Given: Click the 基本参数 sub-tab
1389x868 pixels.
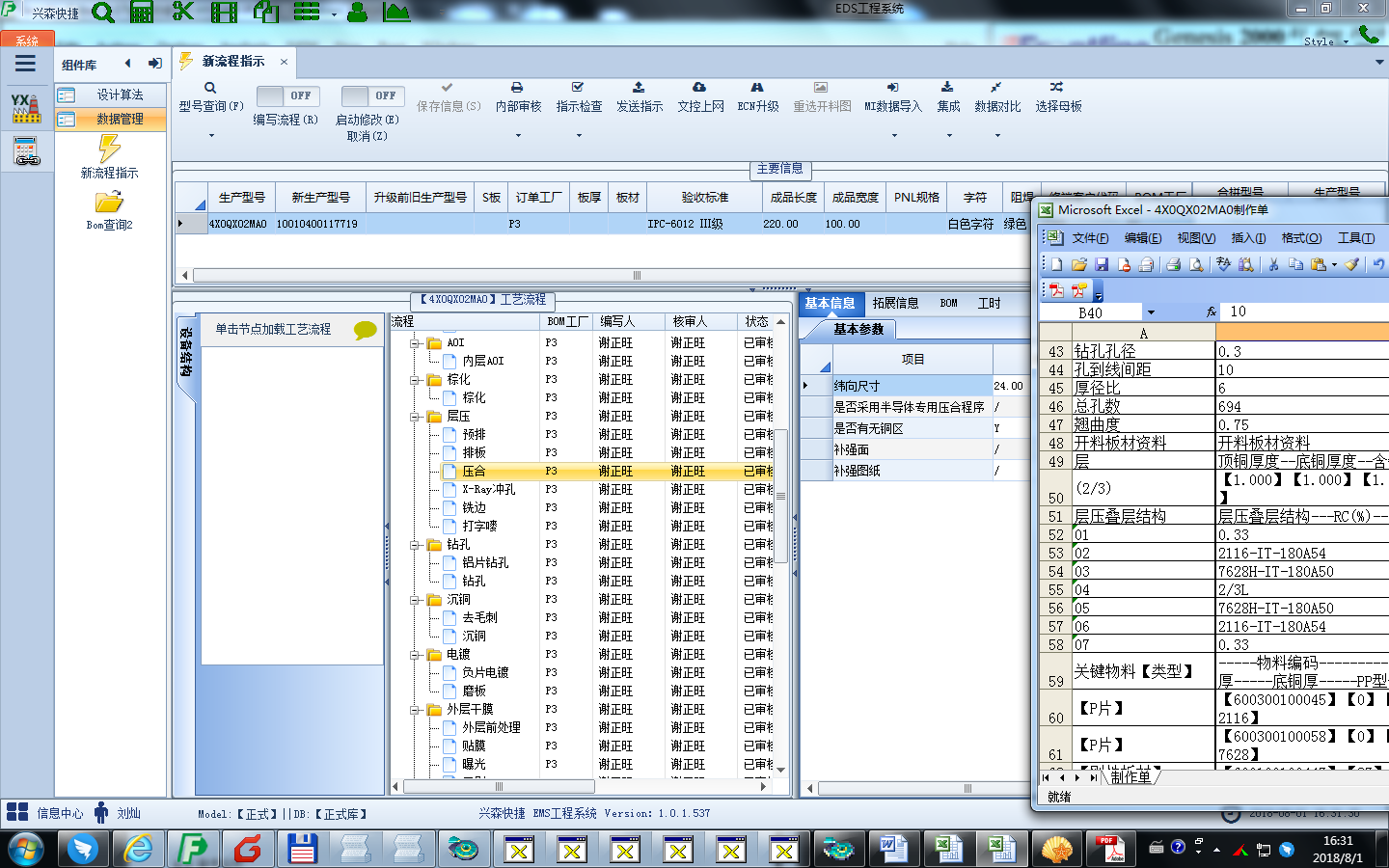Looking at the screenshot, I should click(x=858, y=329).
